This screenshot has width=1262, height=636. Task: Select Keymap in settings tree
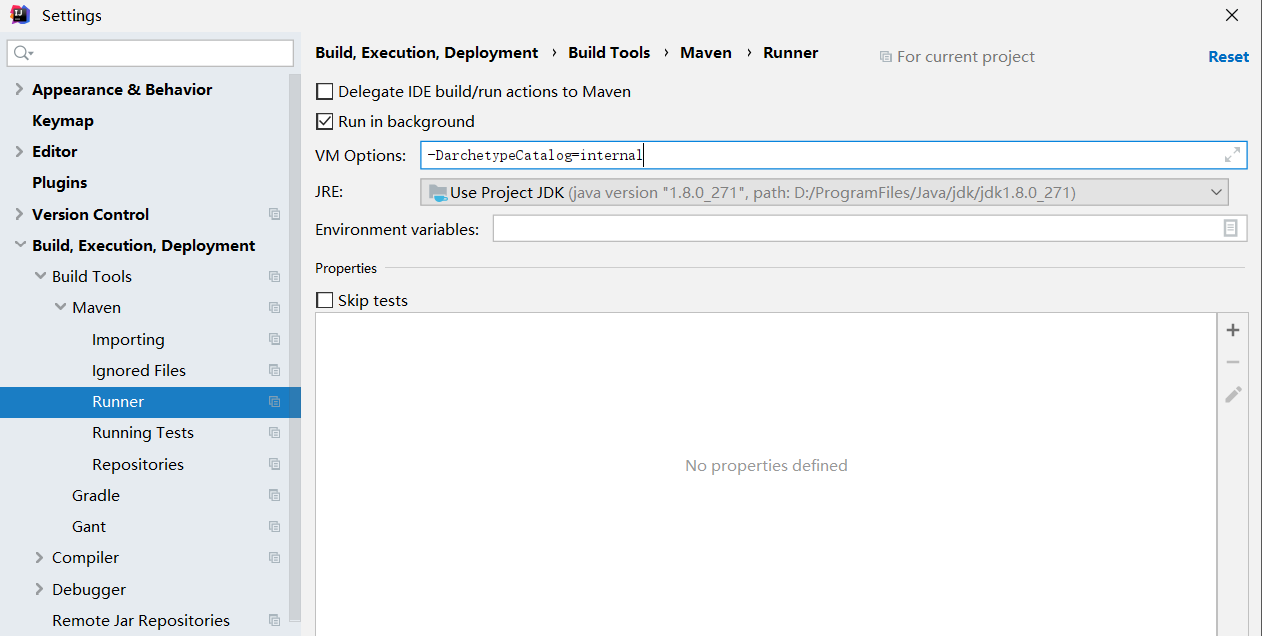tap(63, 120)
